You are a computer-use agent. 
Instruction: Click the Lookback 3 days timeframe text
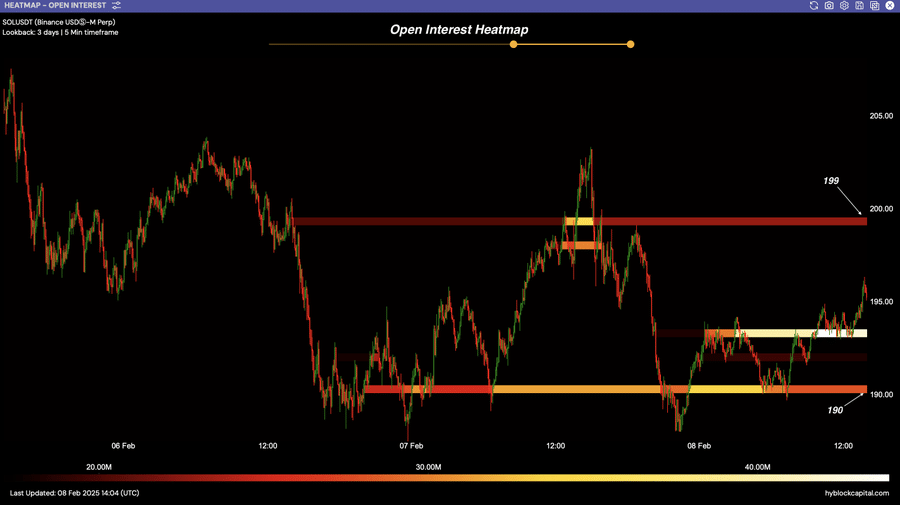[x=62, y=32]
